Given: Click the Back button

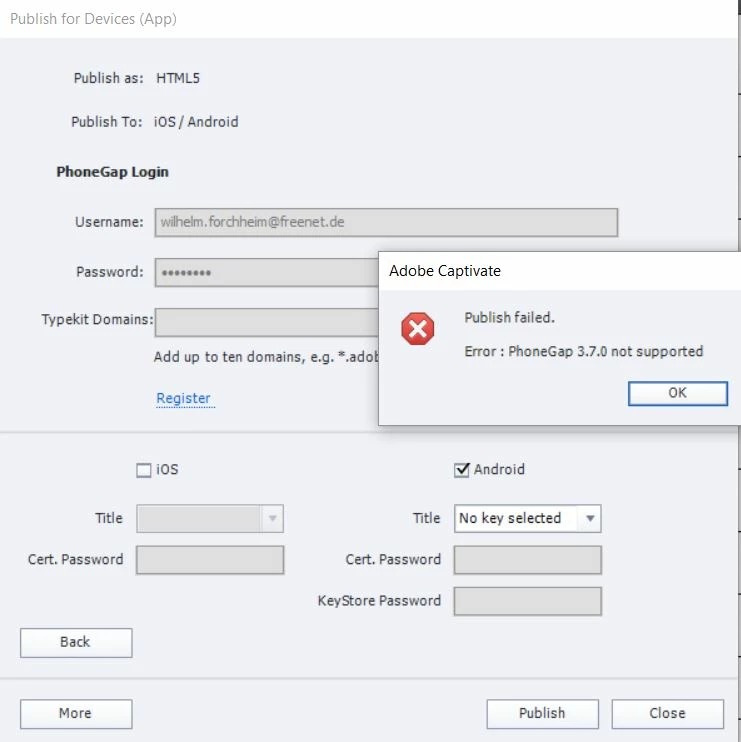Looking at the screenshot, I should coord(76,643).
